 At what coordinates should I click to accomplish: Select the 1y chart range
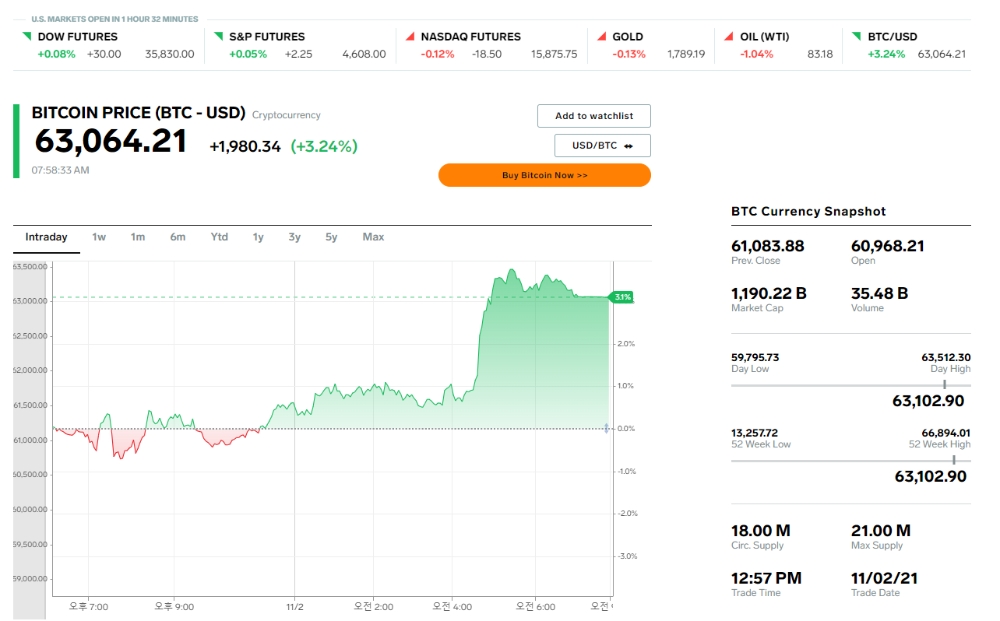coord(258,237)
